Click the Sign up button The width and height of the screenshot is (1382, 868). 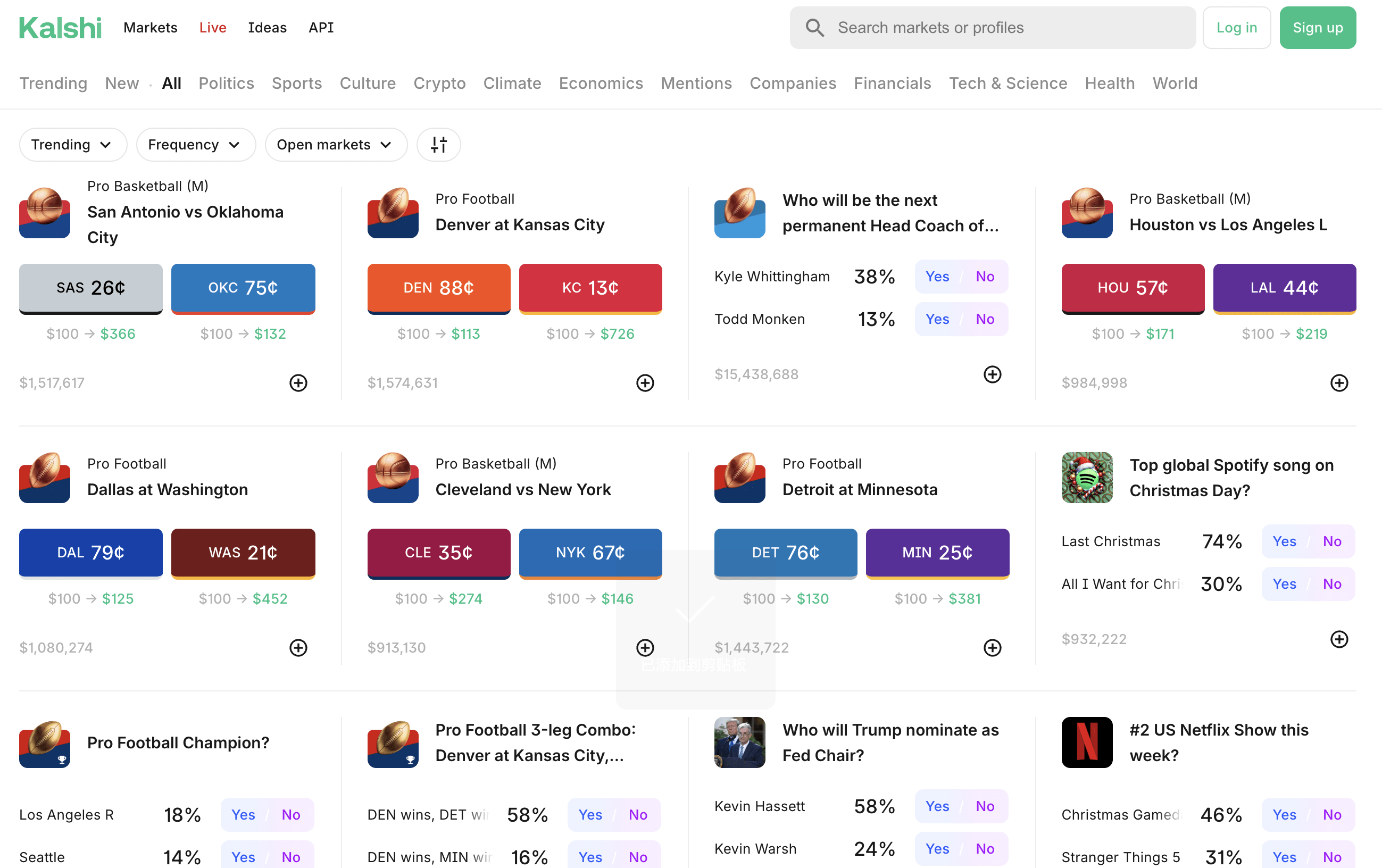coord(1317,28)
